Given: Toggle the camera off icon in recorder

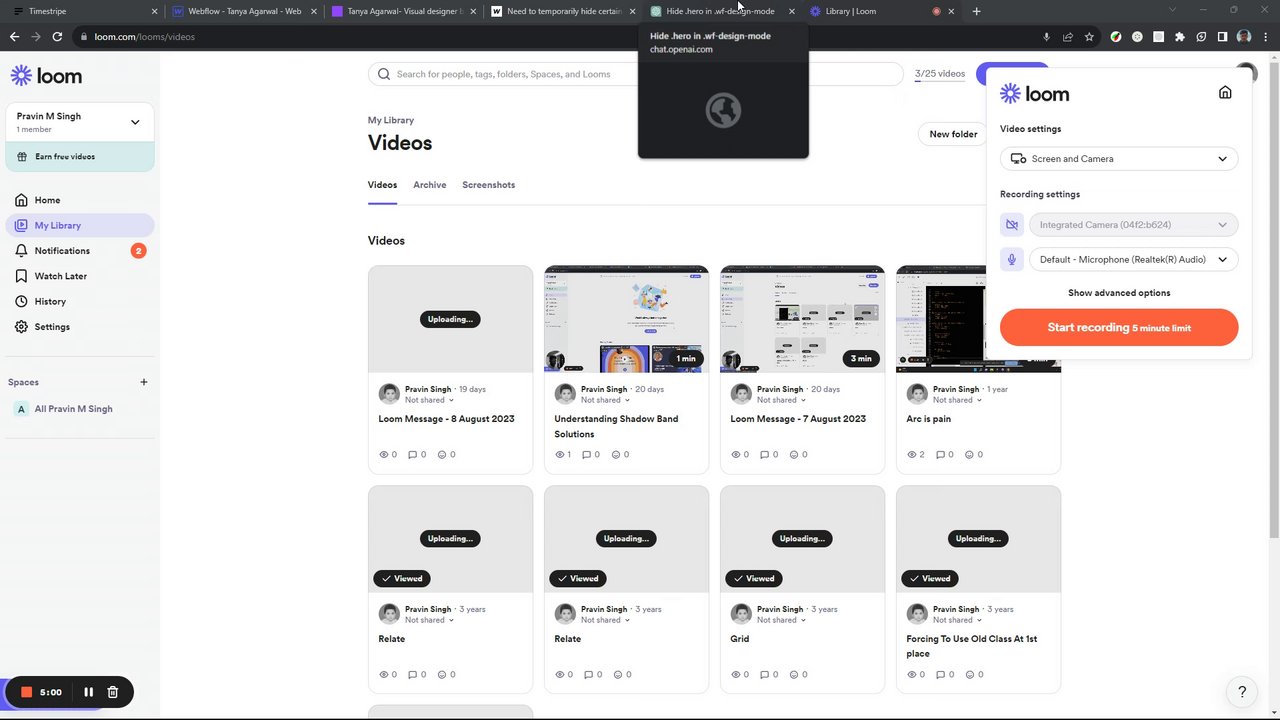Looking at the screenshot, I should pyautogui.click(x=1012, y=225).
